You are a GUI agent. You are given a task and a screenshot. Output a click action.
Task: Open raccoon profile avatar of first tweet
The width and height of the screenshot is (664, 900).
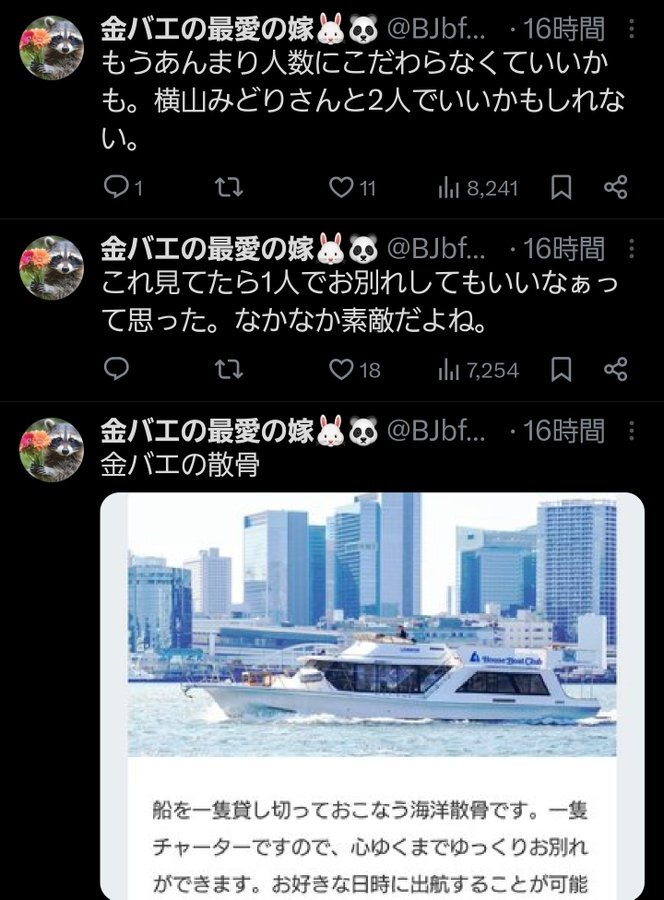52,48
